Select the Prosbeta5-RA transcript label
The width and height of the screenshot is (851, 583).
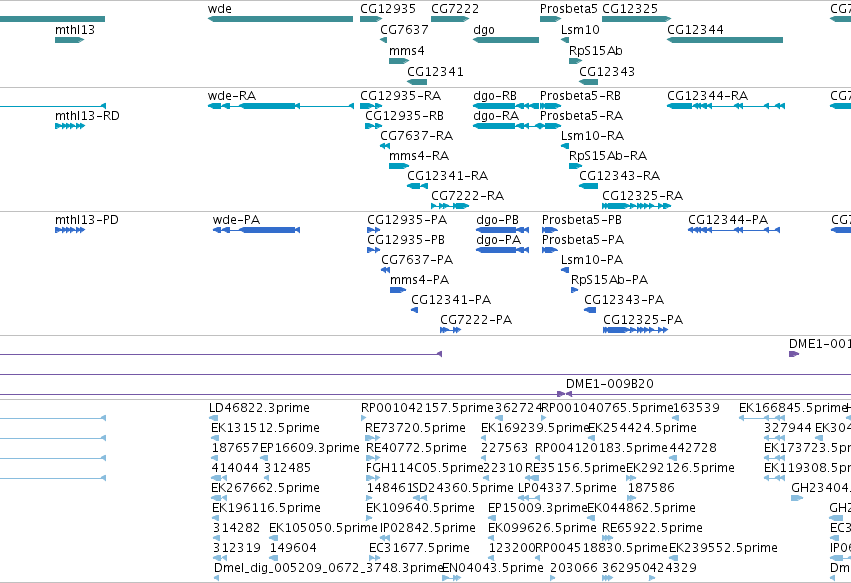point(581,116)
